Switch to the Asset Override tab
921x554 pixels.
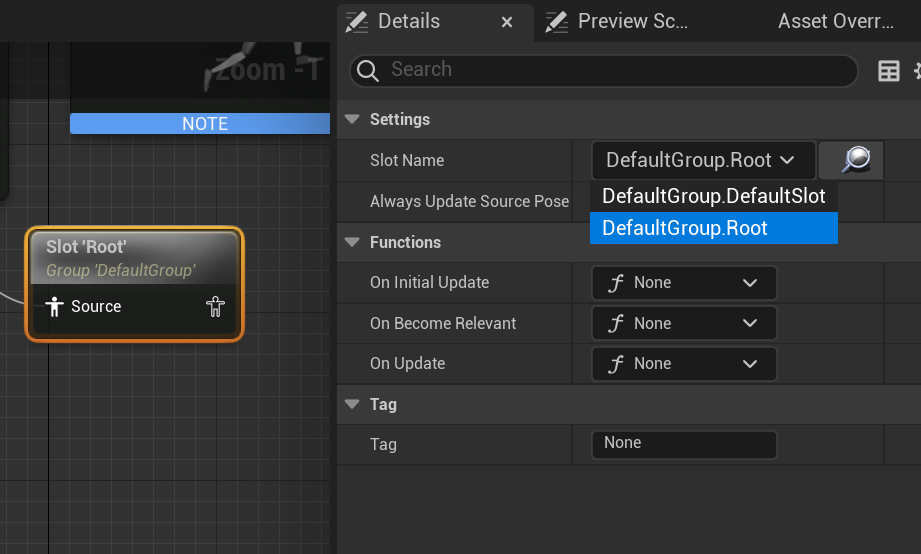[x=835, y=21]
